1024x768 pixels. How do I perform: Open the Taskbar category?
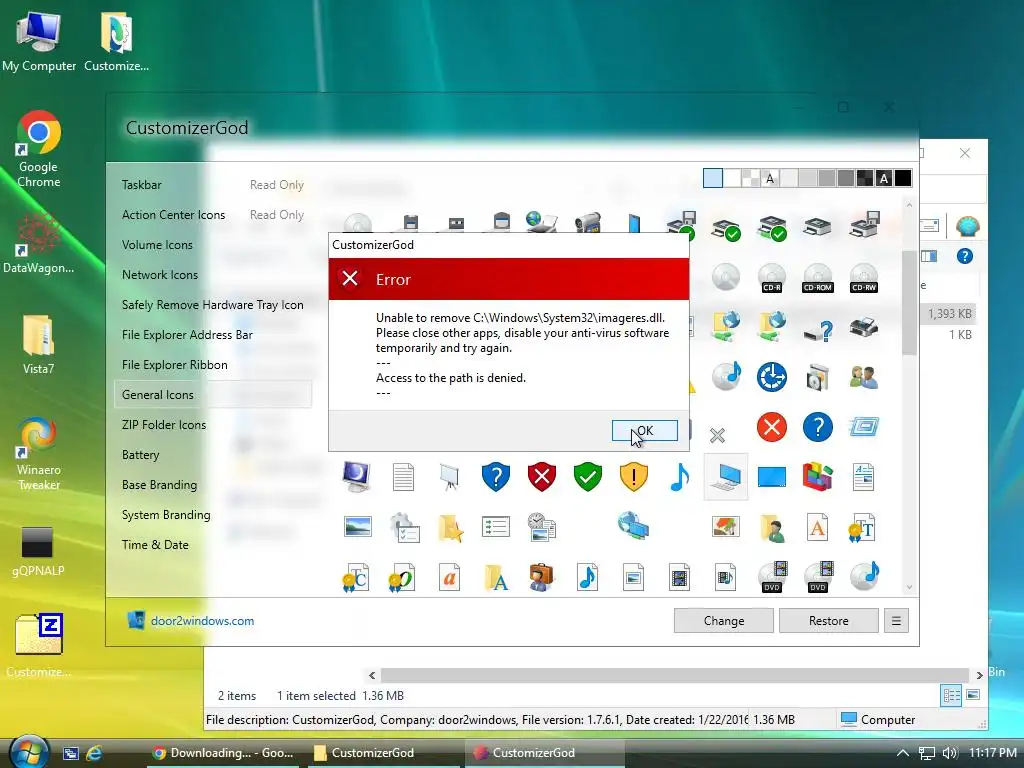(x=142, y=185)
